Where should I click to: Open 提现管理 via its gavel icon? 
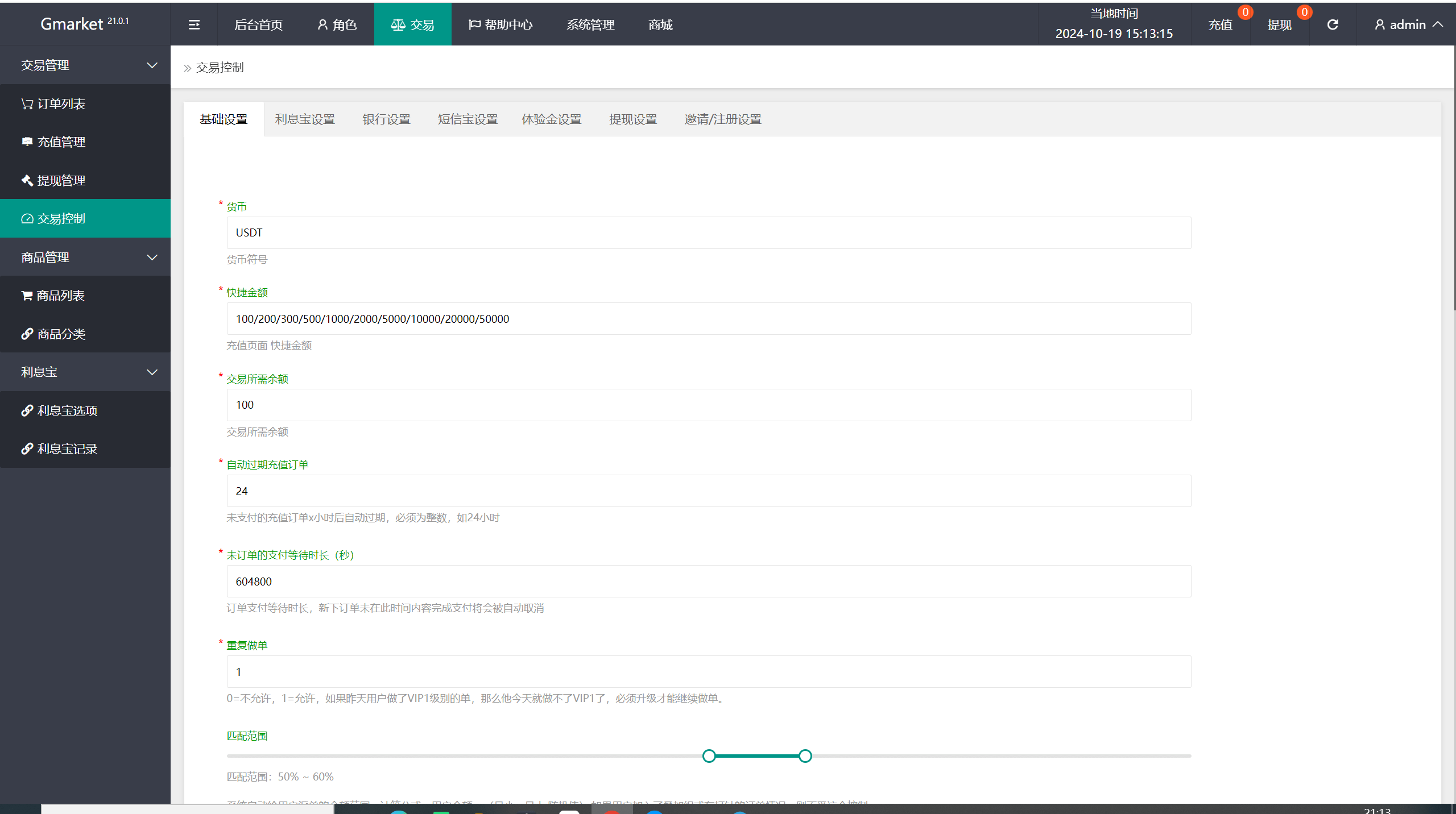click(x=27, y=180)
